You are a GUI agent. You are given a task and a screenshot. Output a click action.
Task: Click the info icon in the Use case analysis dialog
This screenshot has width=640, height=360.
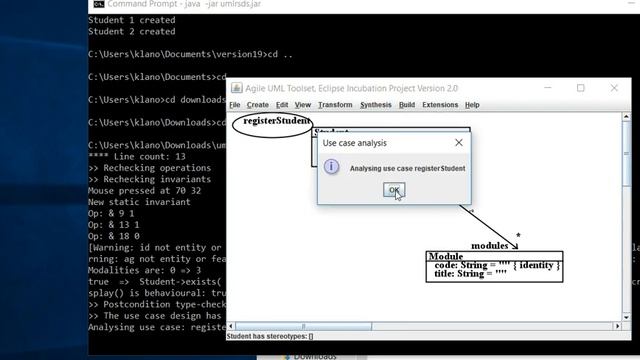(x=331, y=167)
